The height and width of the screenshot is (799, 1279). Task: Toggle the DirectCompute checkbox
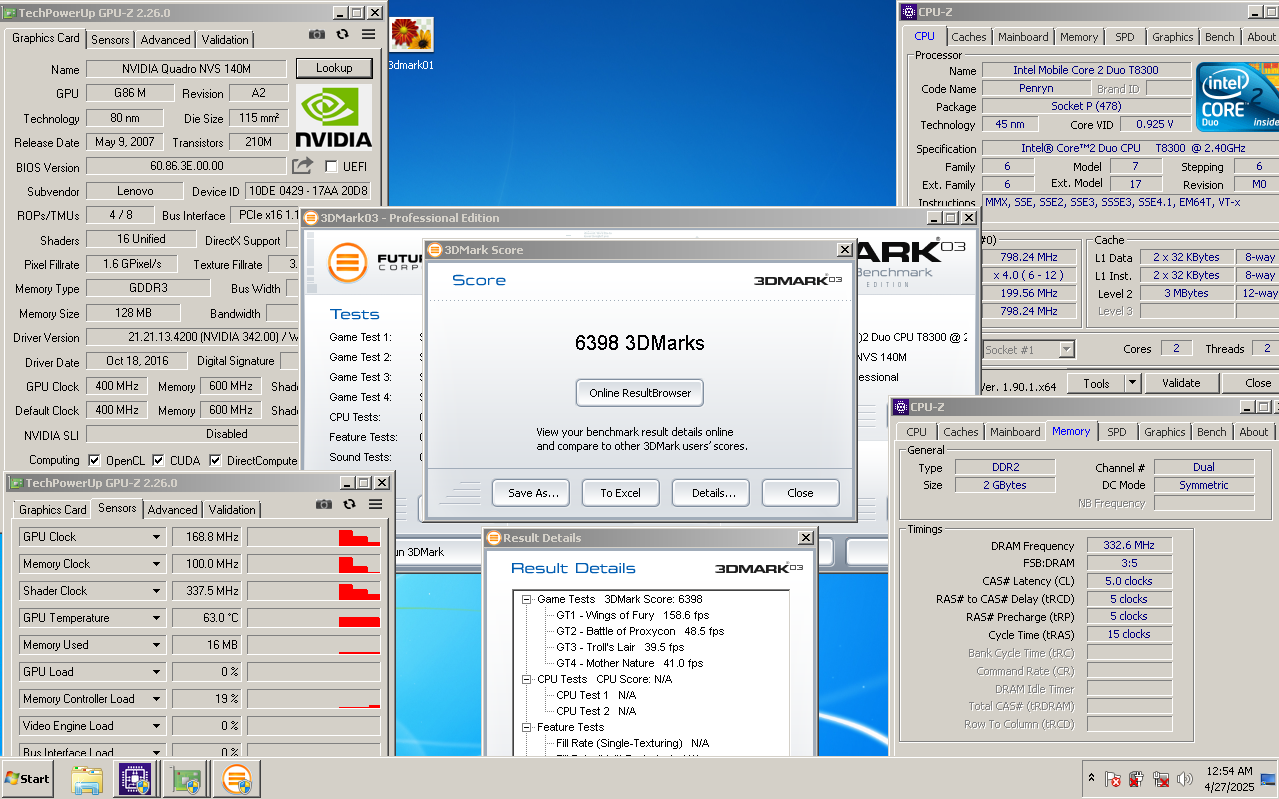tap(215, 460)
